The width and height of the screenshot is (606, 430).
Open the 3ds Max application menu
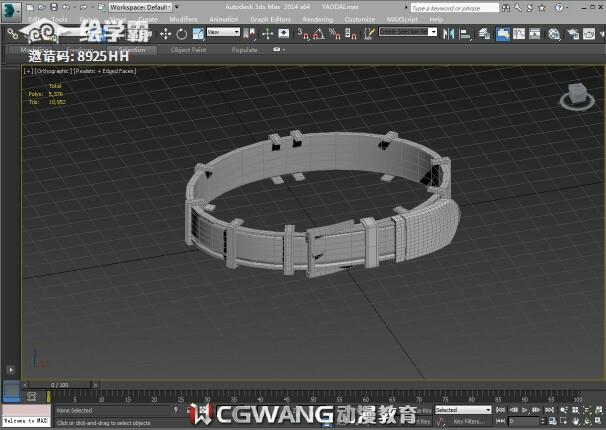(11, 10)
